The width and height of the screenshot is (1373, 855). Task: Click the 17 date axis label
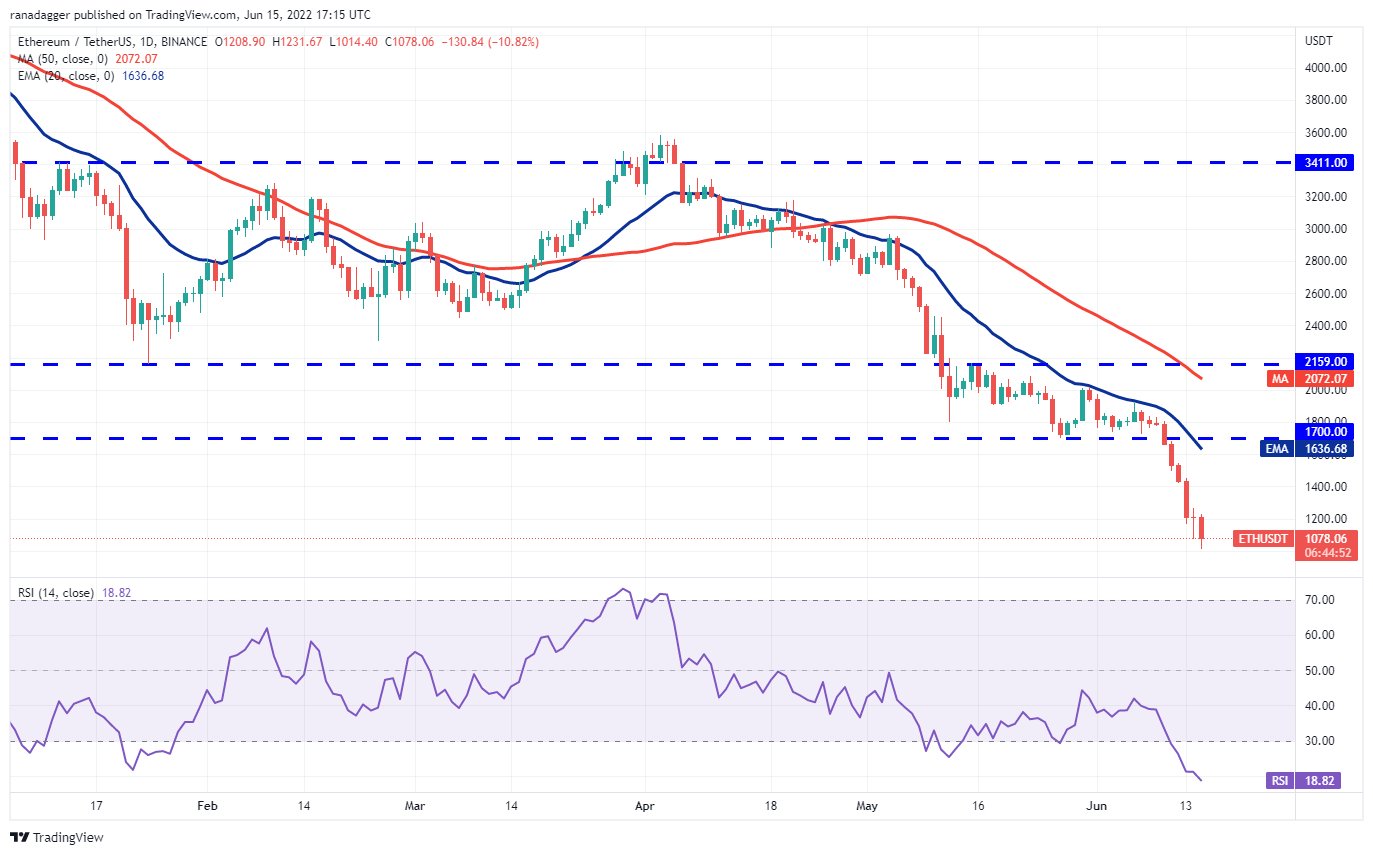pyautogui.click(x=96, y=804)
